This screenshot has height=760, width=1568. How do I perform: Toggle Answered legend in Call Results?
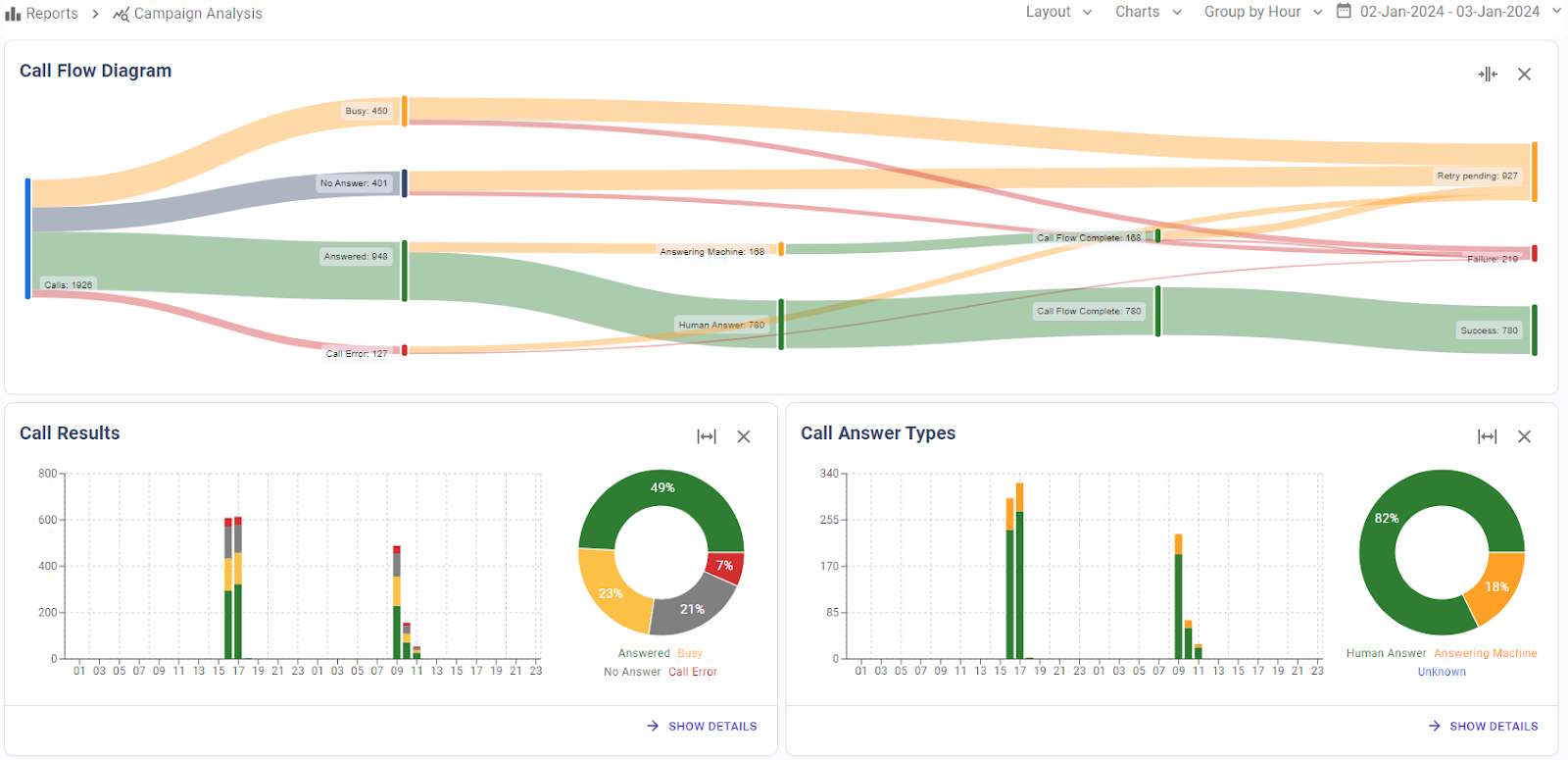[x=644, y=653]
